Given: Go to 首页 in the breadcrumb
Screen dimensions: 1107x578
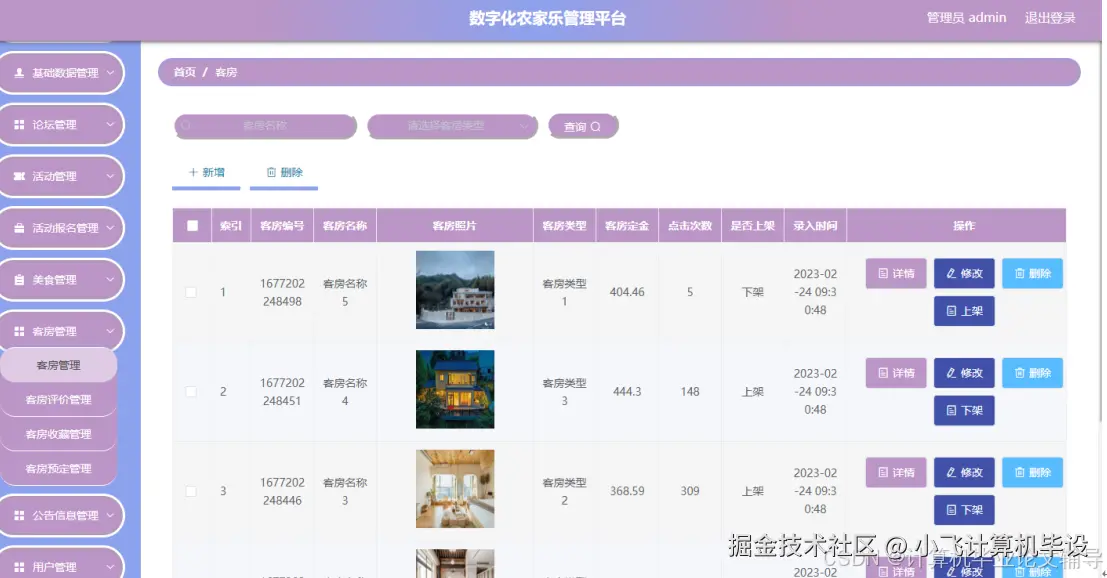Looking at the screenshot, I should (x=184, y=72).
